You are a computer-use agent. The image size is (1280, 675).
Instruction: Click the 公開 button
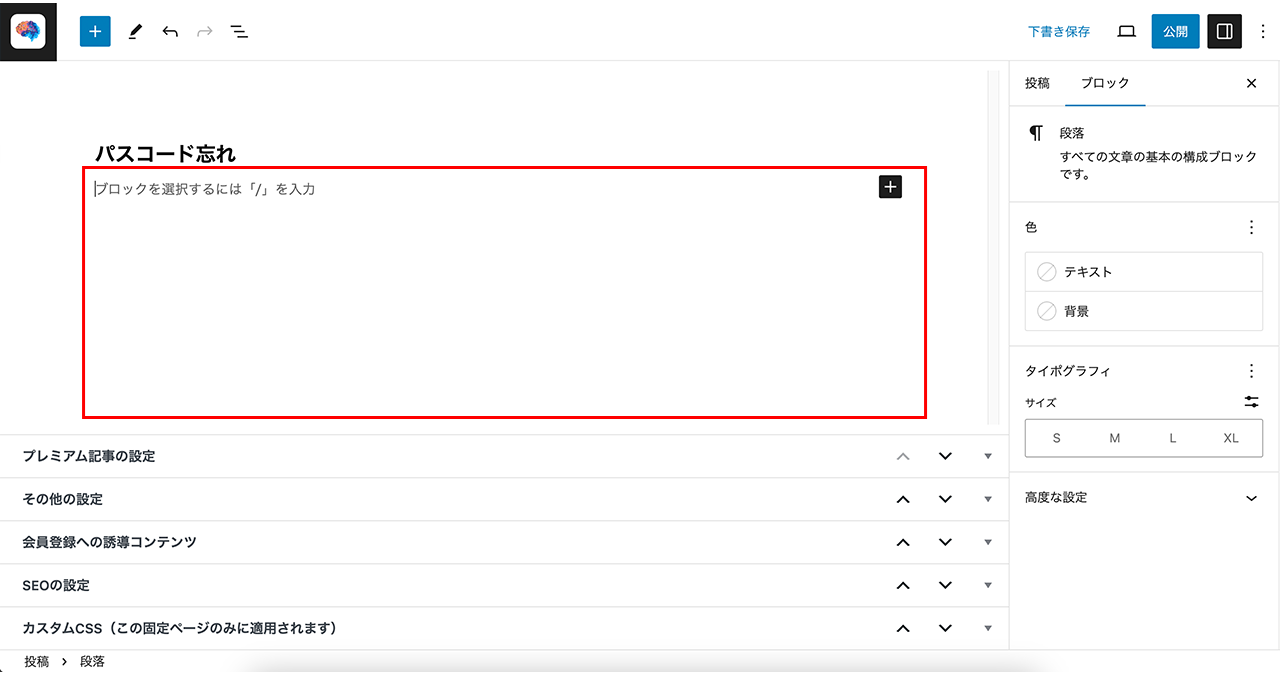pyautogui.click(x=1175, y=31)
